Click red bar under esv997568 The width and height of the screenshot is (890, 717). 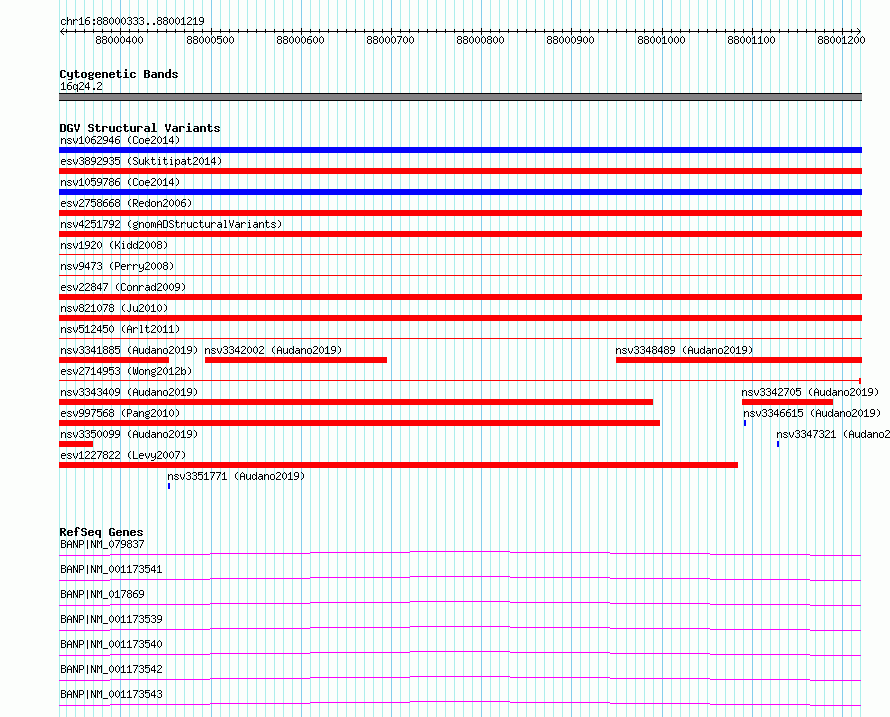point(359,423)
